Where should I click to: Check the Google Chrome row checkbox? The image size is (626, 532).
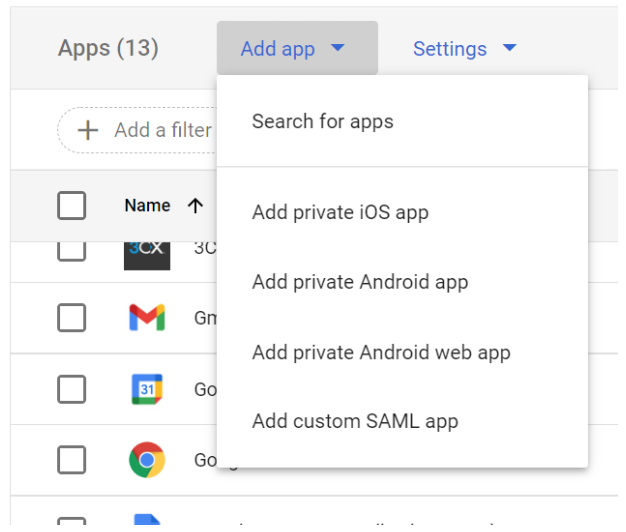point(71,460)
